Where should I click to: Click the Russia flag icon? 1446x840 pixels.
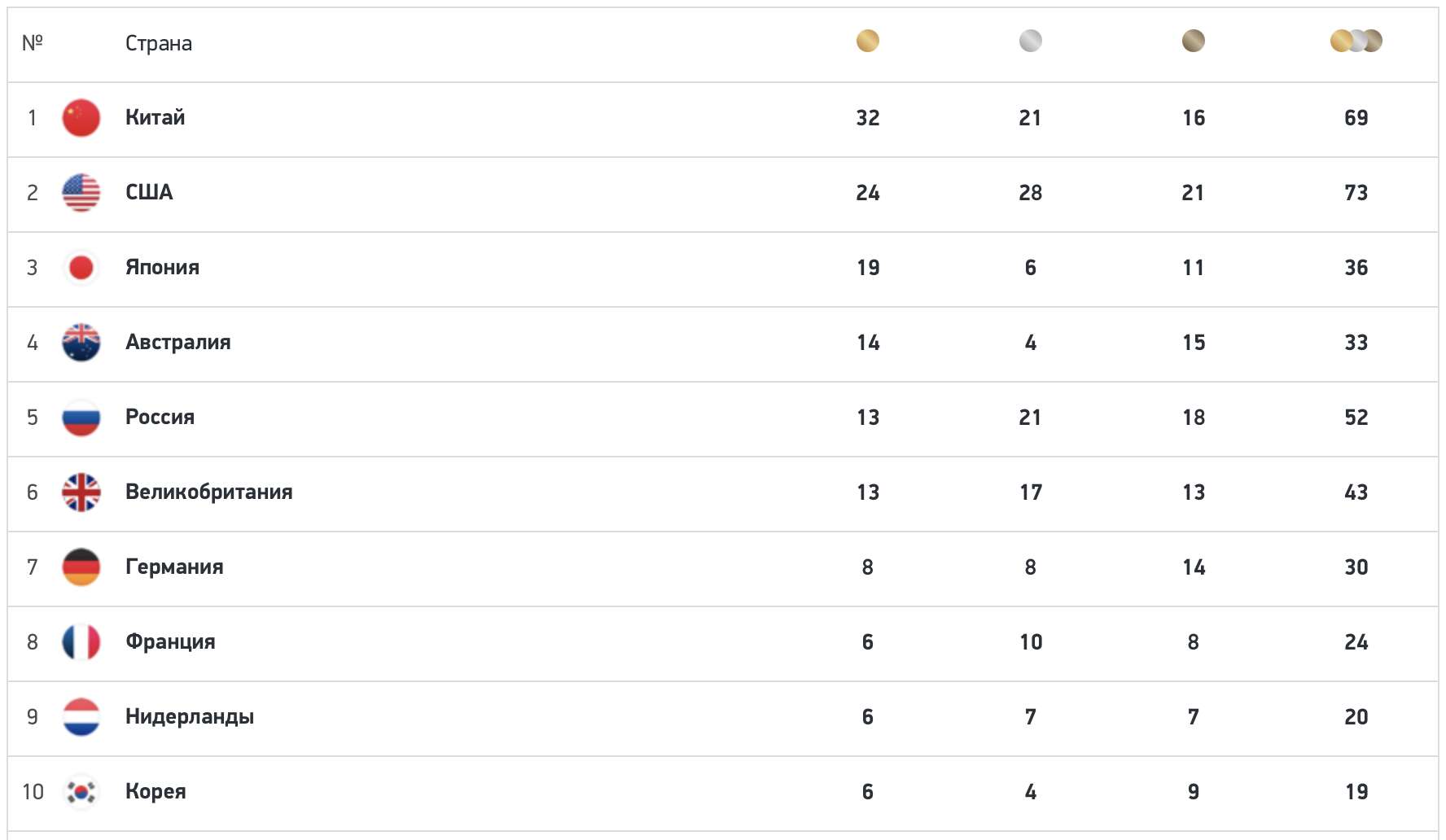(x=81, y=418)
